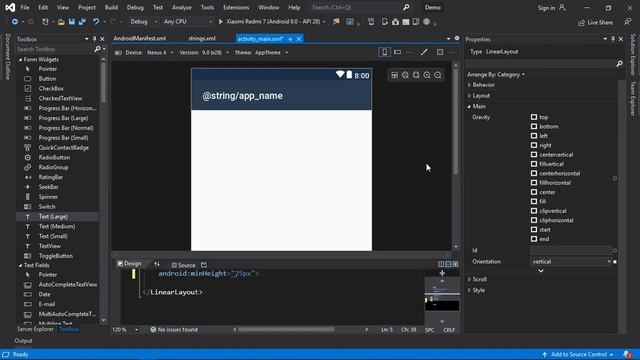Open the Output panel

[23, 341]
